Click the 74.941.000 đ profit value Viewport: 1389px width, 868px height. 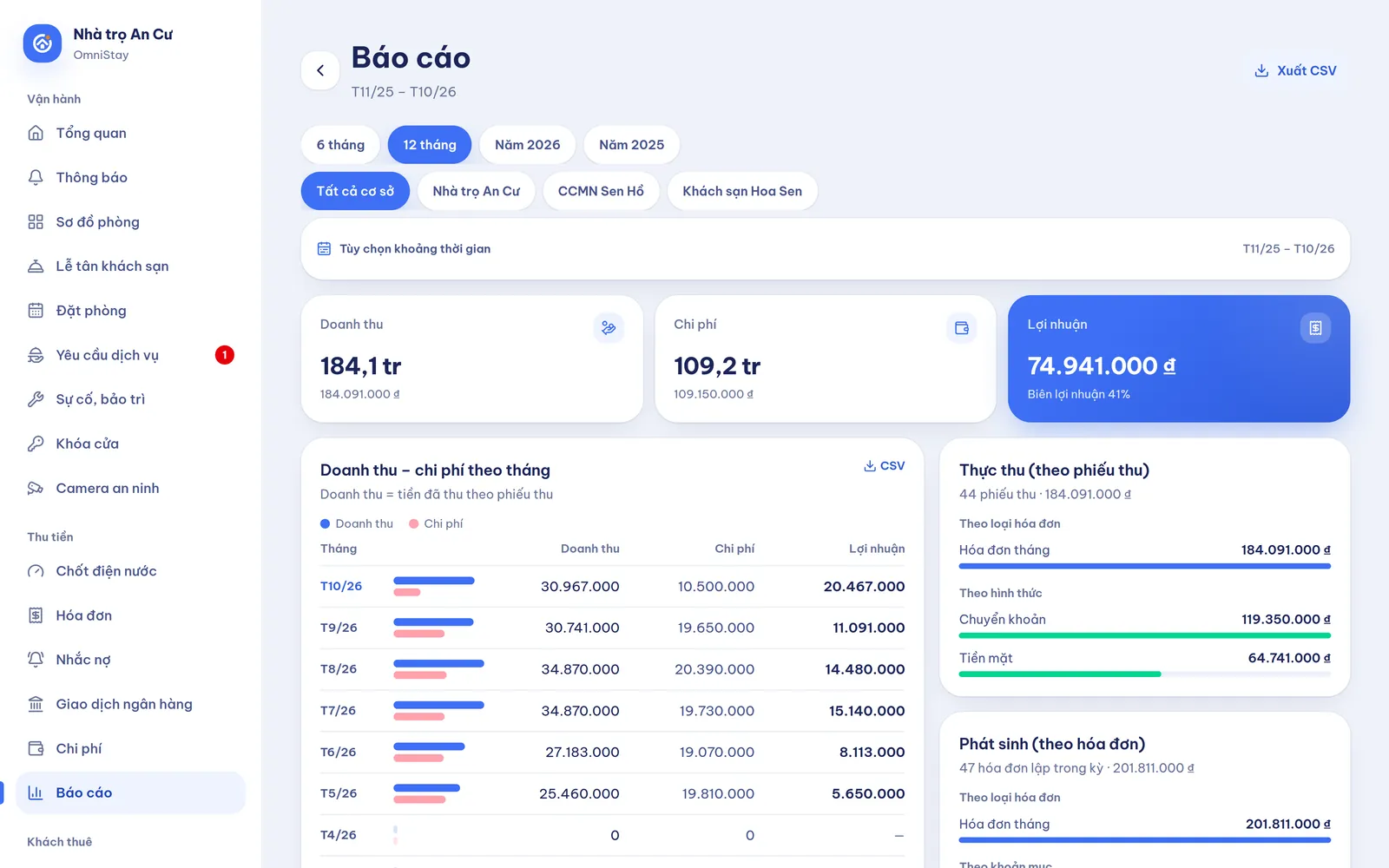click(1102, 366)
